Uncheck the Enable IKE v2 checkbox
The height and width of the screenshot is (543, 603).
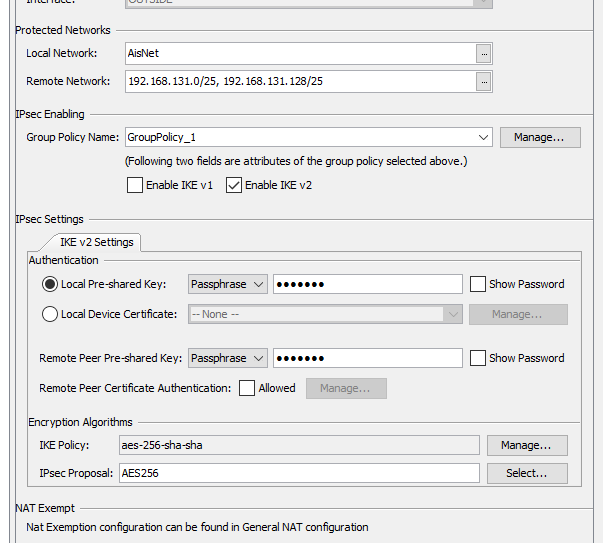[x=235, y=185]
